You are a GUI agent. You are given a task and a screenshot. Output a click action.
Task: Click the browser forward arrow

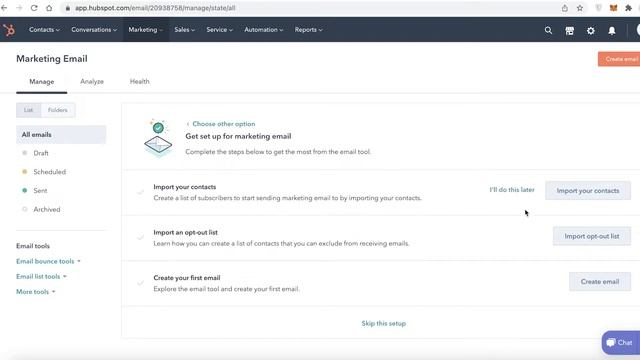(x=19, y=8)
